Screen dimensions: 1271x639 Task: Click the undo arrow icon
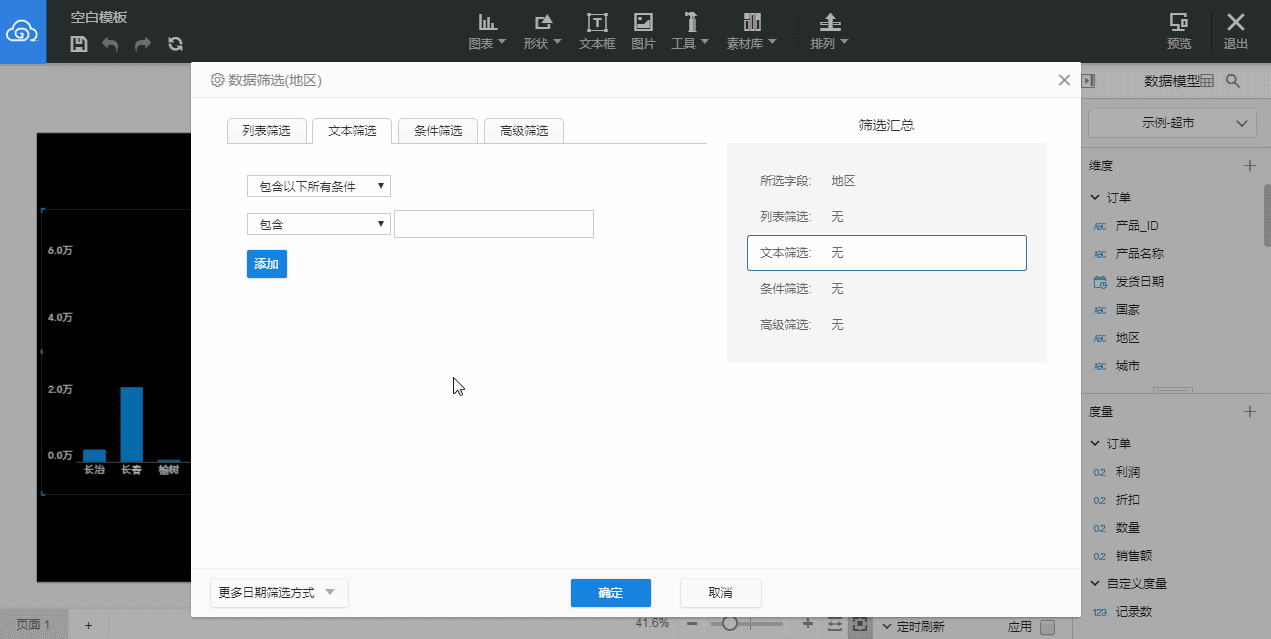[110, 44]
